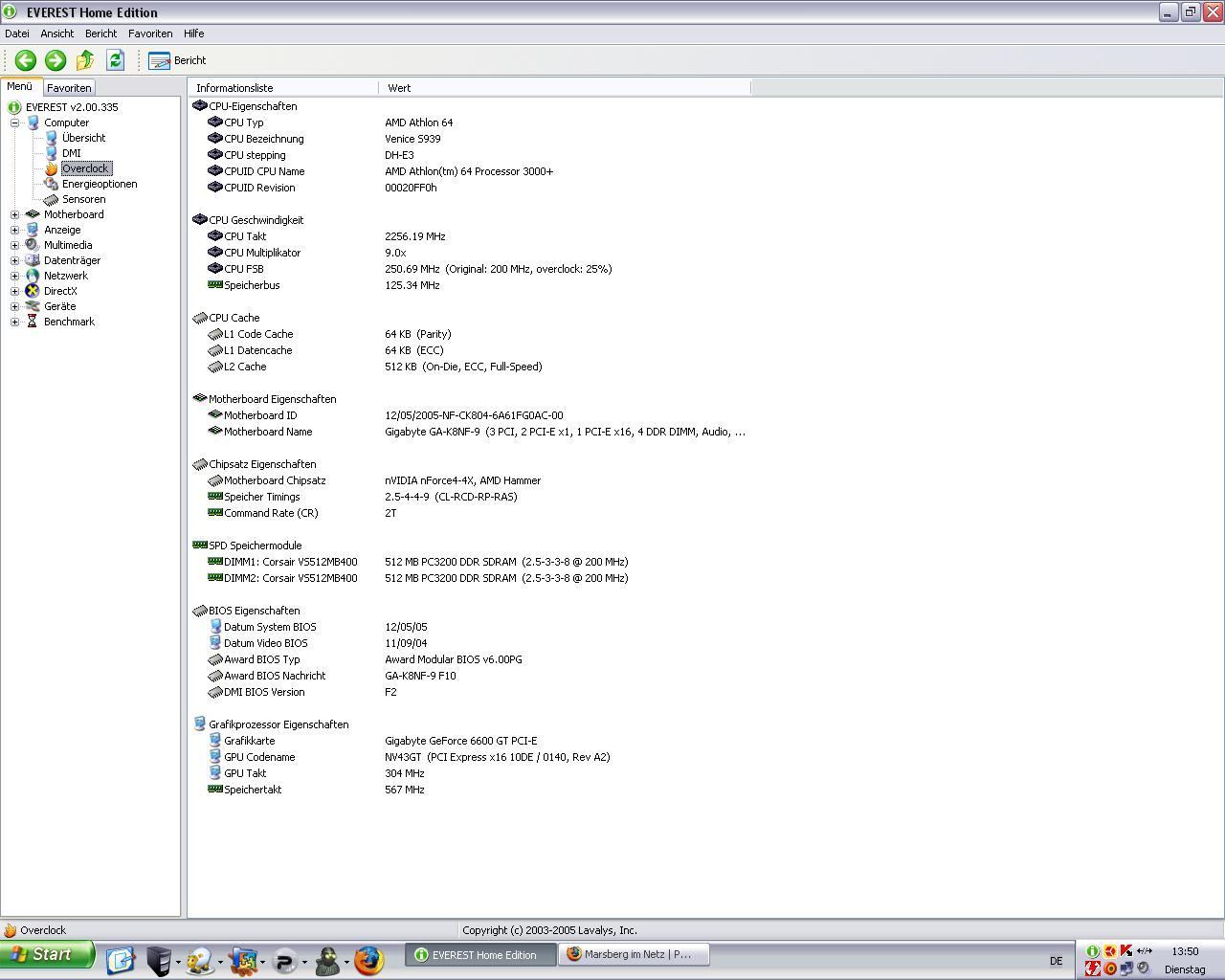Open the Hilfe menu
This screenshot has width=1225, height=980.
[x=193, y=33]
